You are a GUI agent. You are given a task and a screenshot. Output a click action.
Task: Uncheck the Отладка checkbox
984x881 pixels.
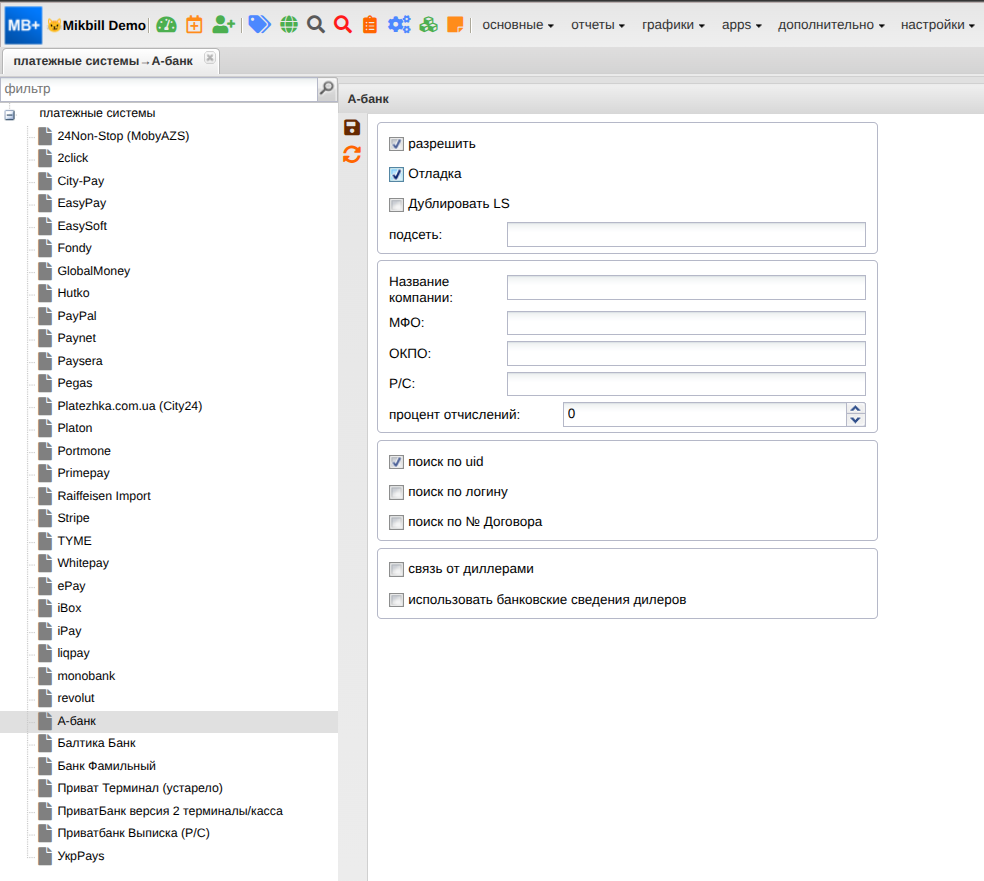396,174
